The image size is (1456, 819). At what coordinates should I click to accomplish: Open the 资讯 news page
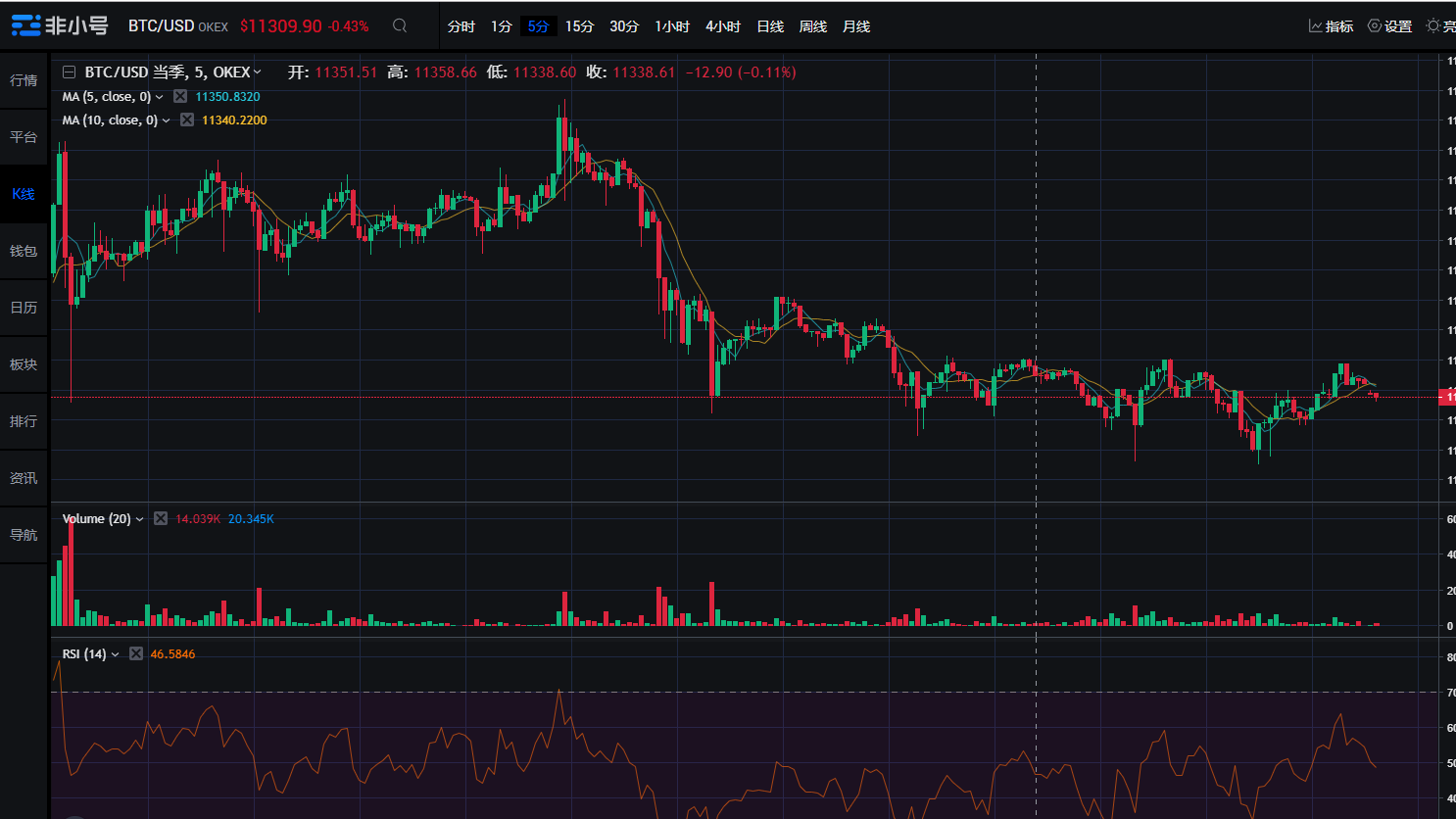pyautogui.click(x=24, y=478)
